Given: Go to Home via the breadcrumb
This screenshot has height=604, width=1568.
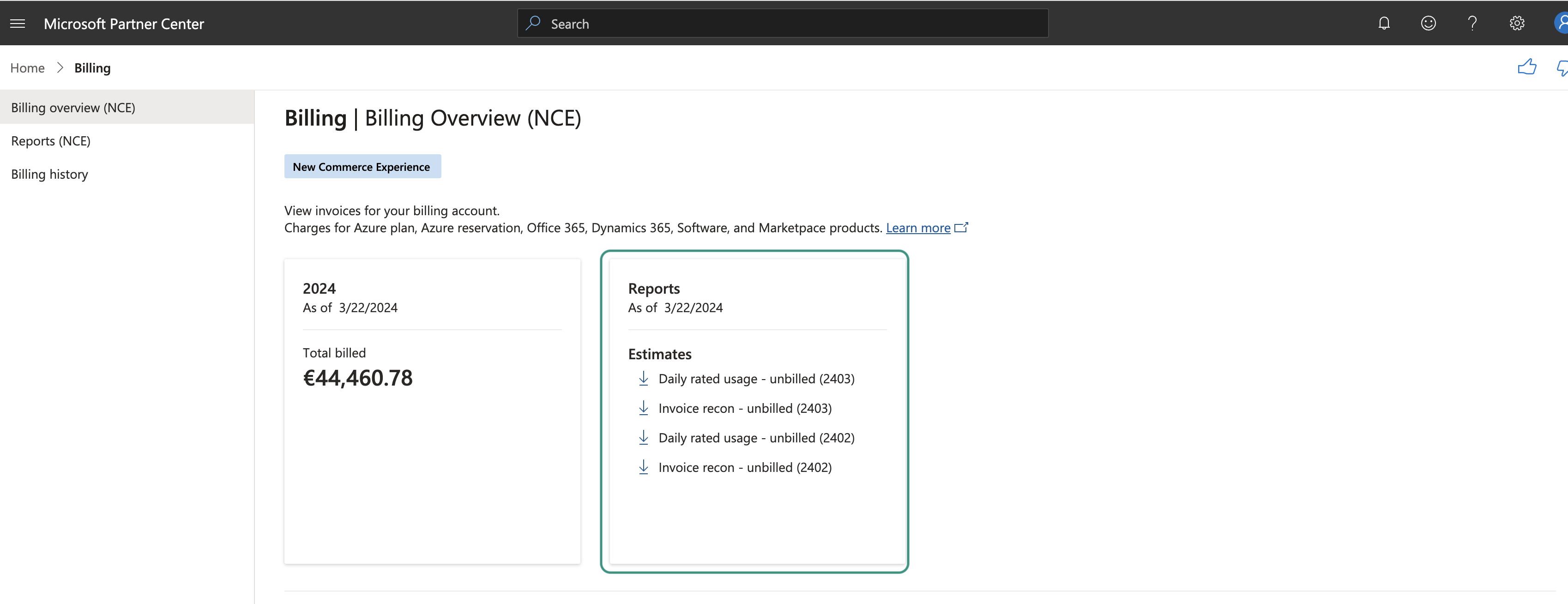Looking at the screenshot, I should pyautogui.click(x=27, y=67).
